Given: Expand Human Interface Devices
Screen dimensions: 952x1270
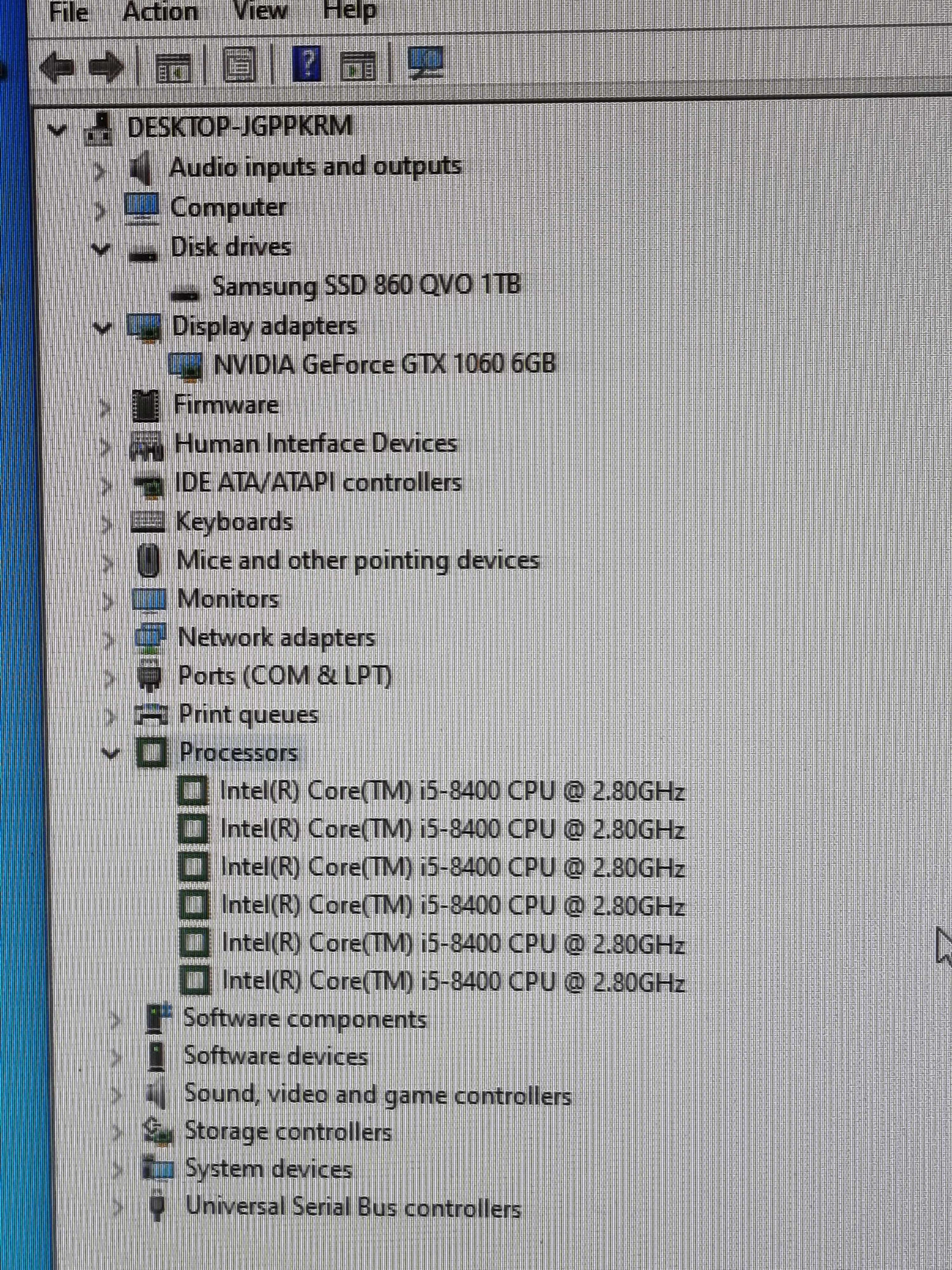Looking at the screenshot, I should [x=105, y=447].
